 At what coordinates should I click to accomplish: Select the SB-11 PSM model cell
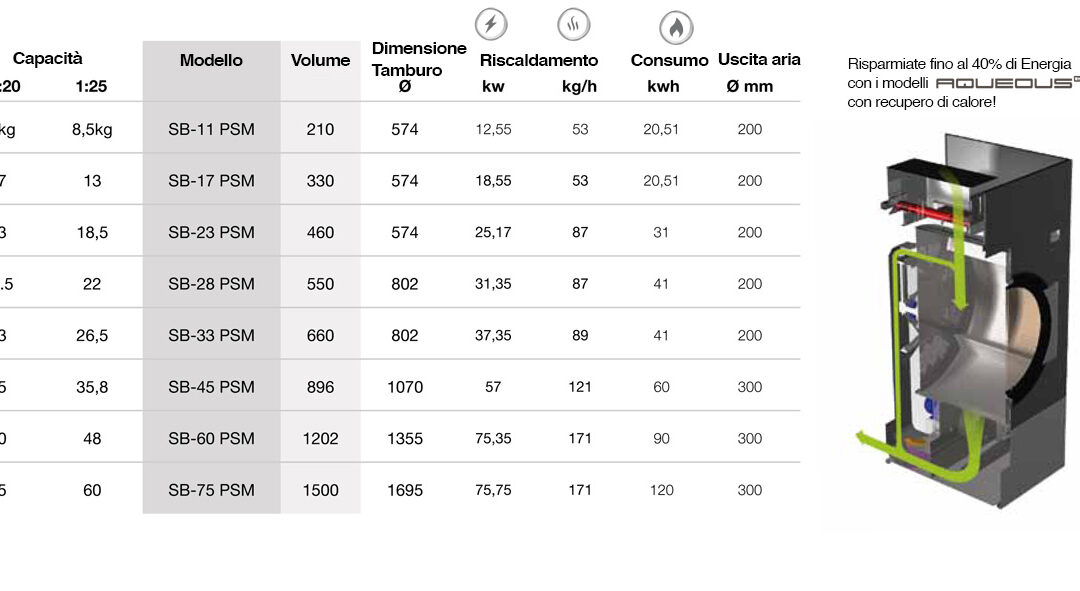click(211, 129)
